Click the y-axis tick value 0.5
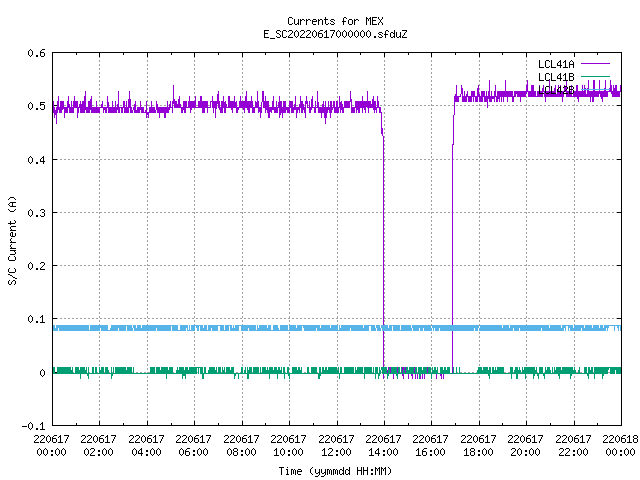 [x=36, y=106]
